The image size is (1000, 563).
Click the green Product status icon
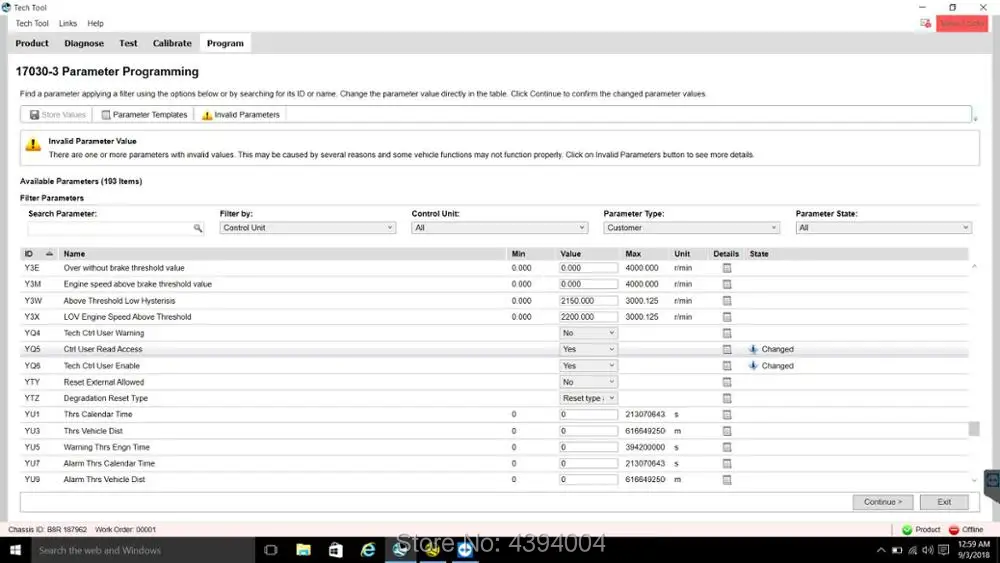(x=907, y=530)
